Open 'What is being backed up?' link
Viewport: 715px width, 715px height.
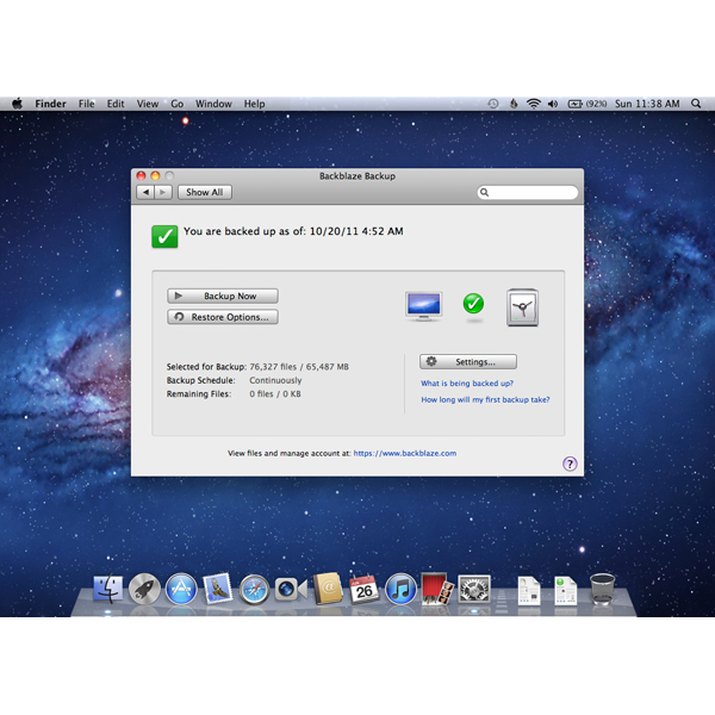pyautogui.click(x=467, y=383)
